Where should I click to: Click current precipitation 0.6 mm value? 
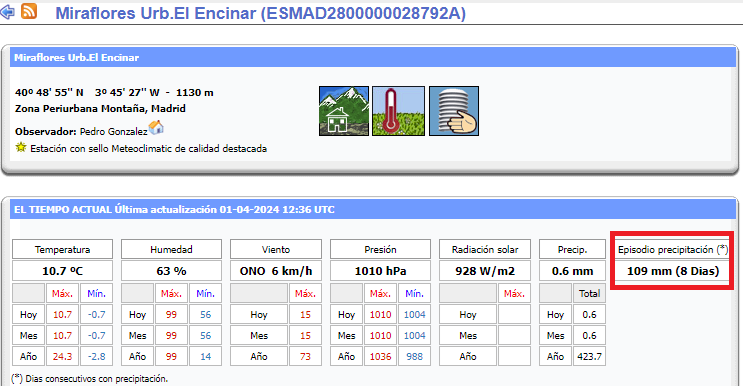click(x=572, y=271)
